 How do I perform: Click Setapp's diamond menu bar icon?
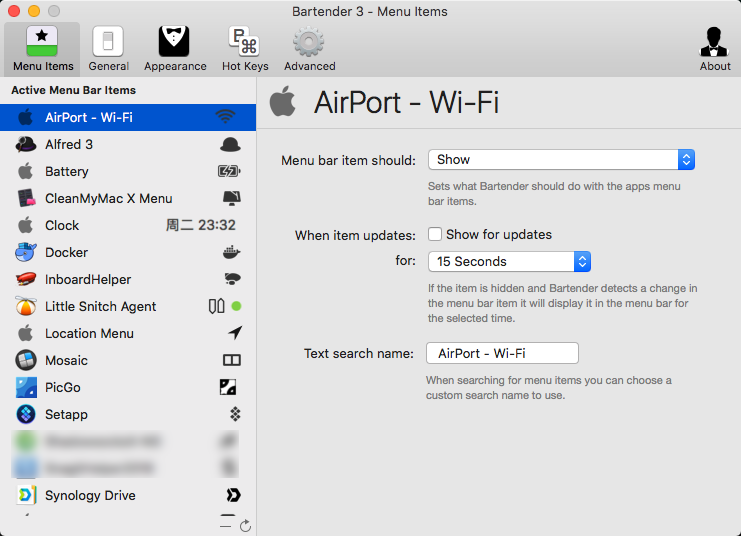[x=235, y=414]
